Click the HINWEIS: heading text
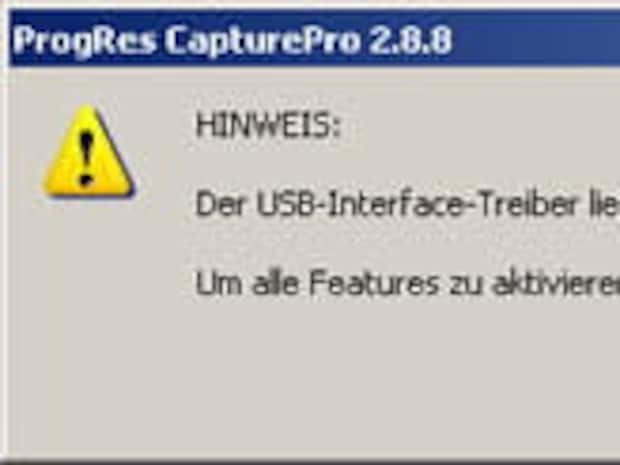This screenshot has width=620, height=465. click(268, 126)
